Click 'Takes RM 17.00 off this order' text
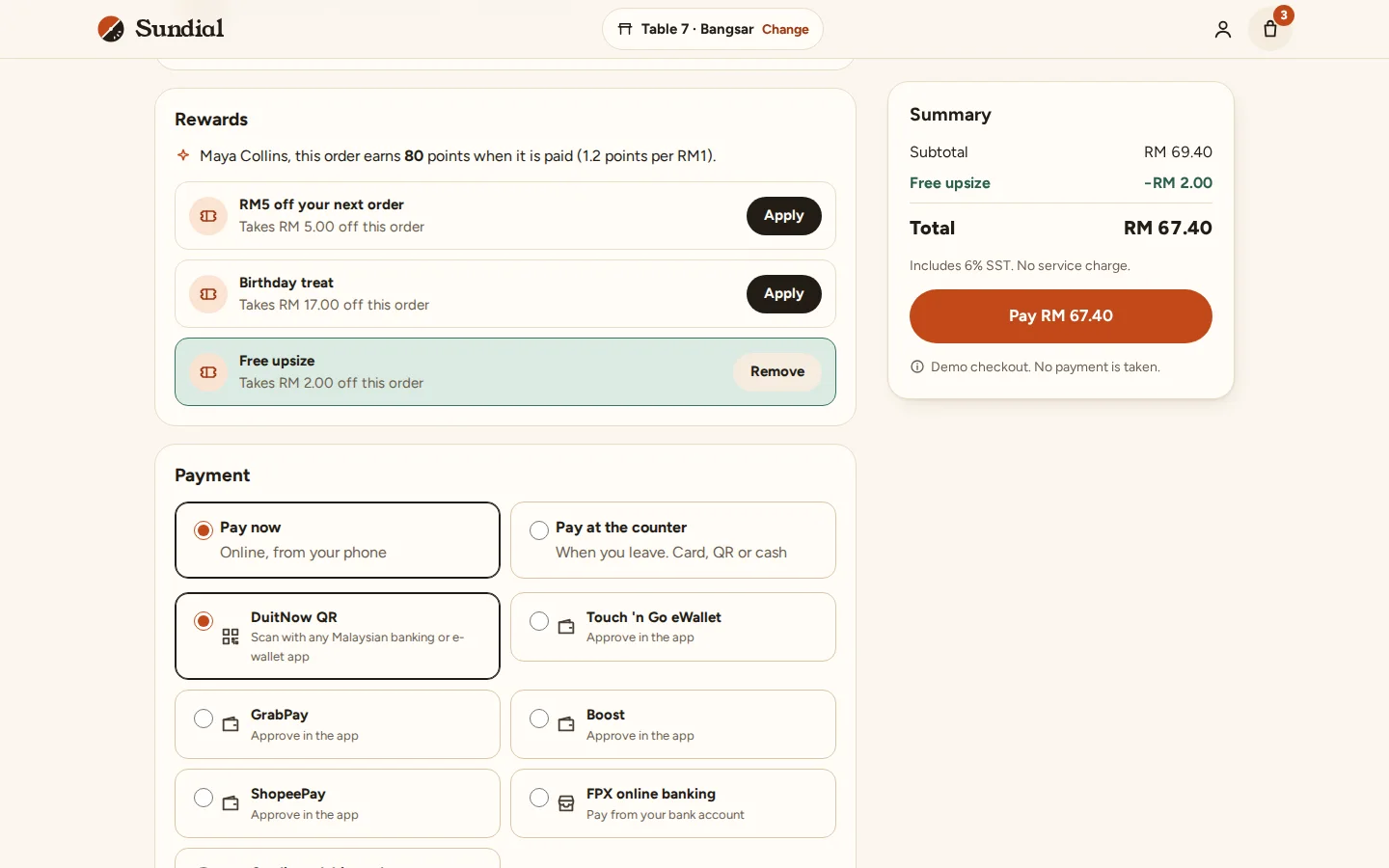The width and height of the screenshot is (1389, 868). pos(334,305)
